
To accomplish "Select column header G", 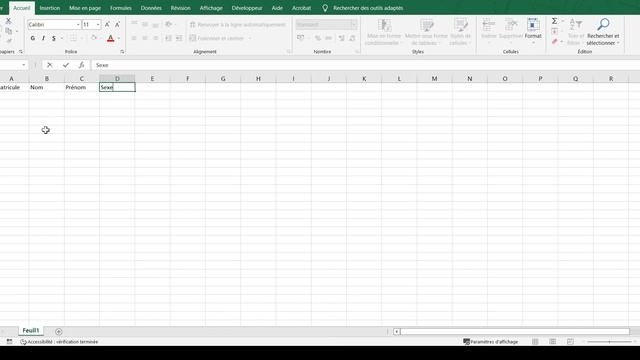I will [223, 78].
